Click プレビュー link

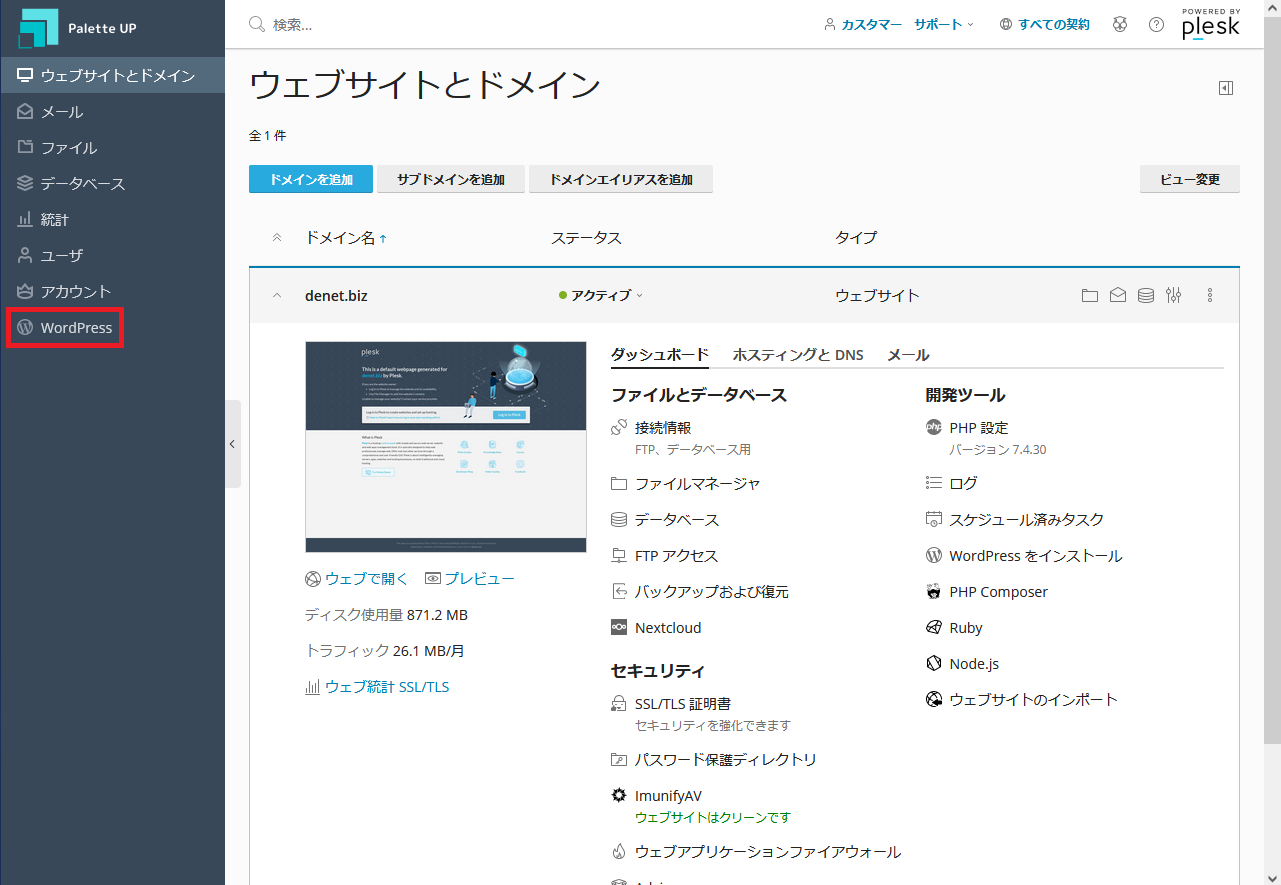470,579
